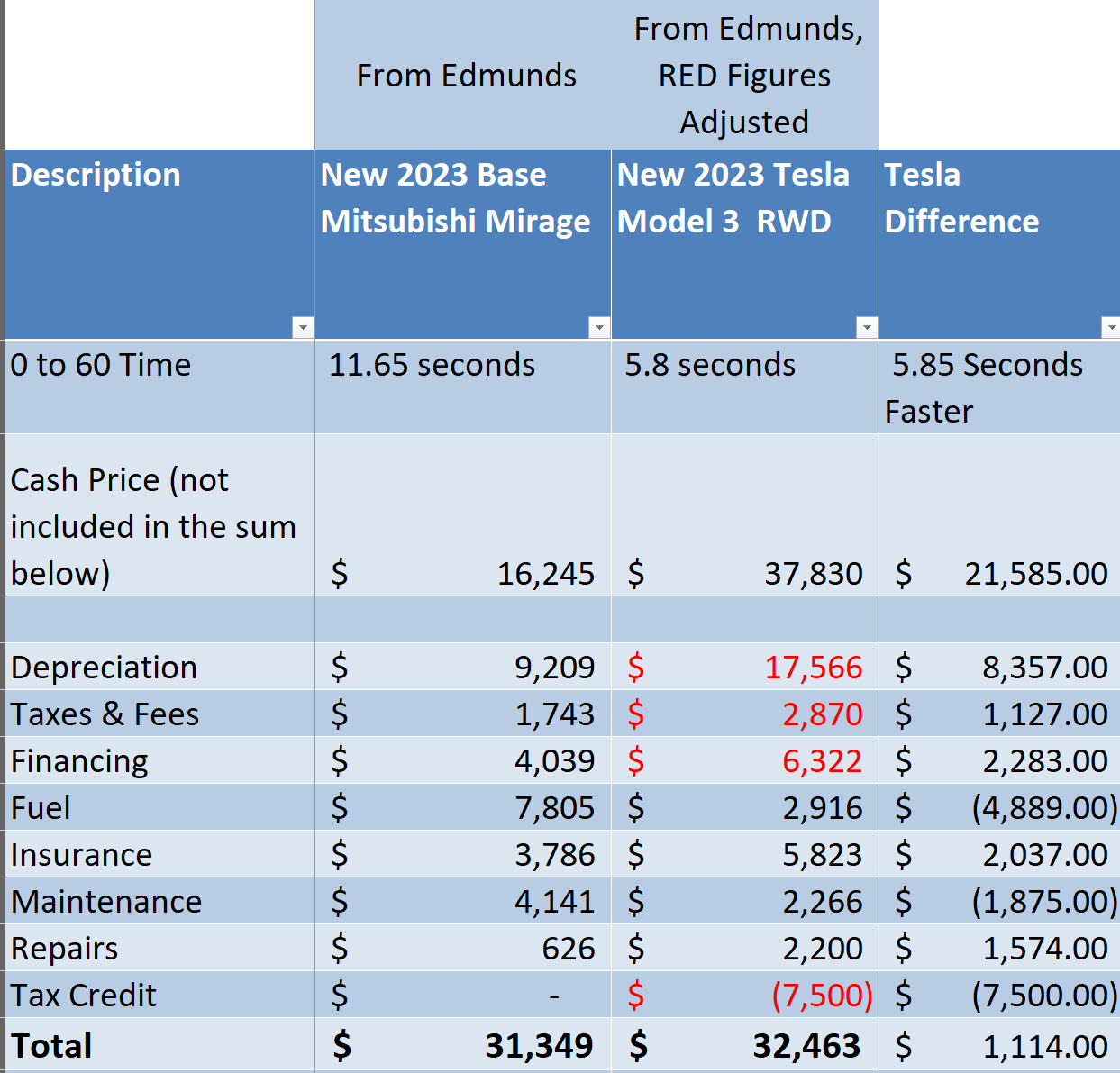
Task: Click the Mirage tax credit dash cell
Action: (463, 995)
